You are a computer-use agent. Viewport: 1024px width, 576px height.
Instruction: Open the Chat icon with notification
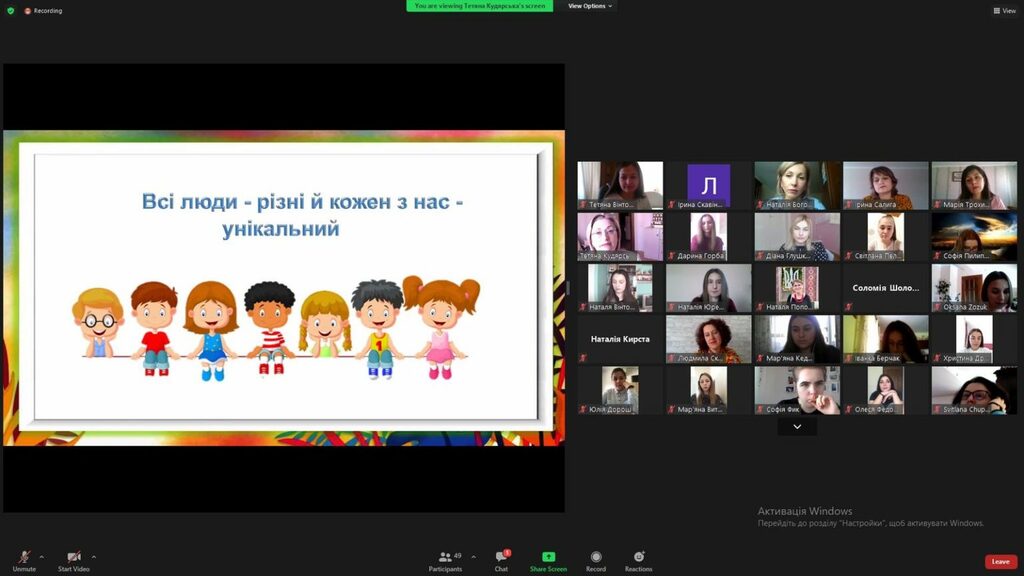click(502, 556)
